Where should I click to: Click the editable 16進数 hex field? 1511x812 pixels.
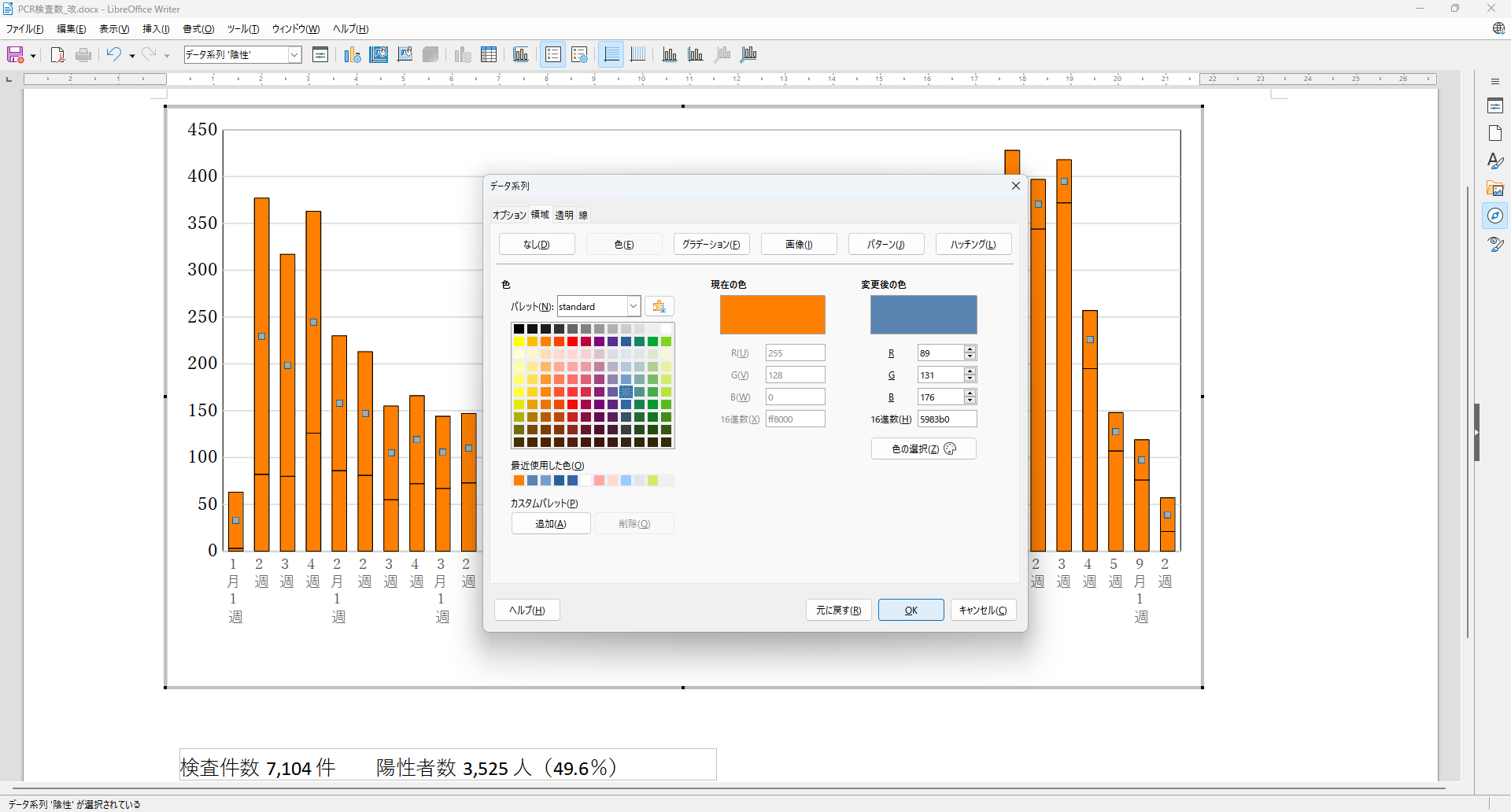click(x=947, y=419)
